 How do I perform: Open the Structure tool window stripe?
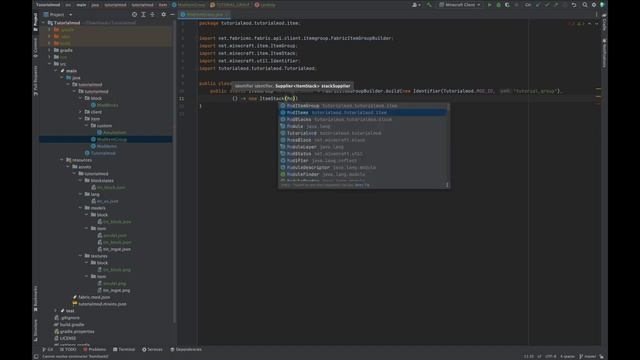(x=36, y=330)
